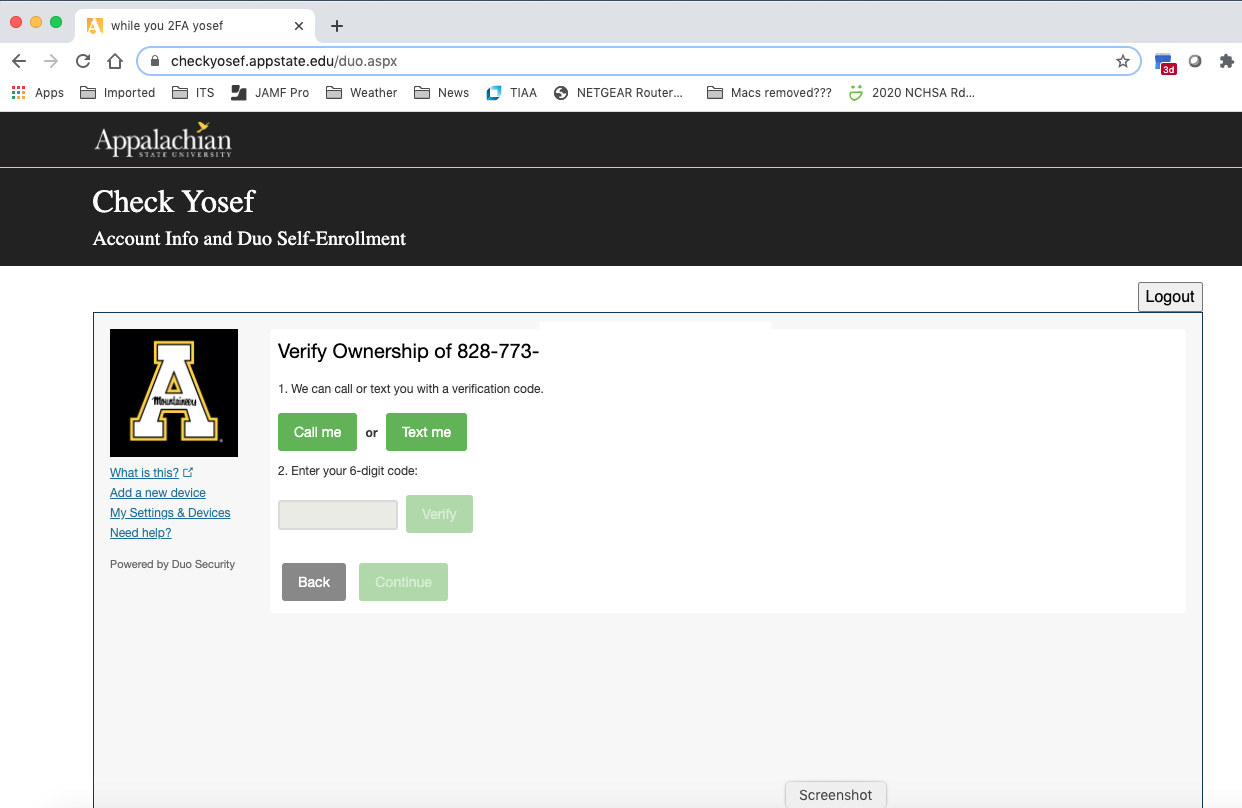Open the Apps grid shortcut
The image size is (1242, 808).
(37, 92)
